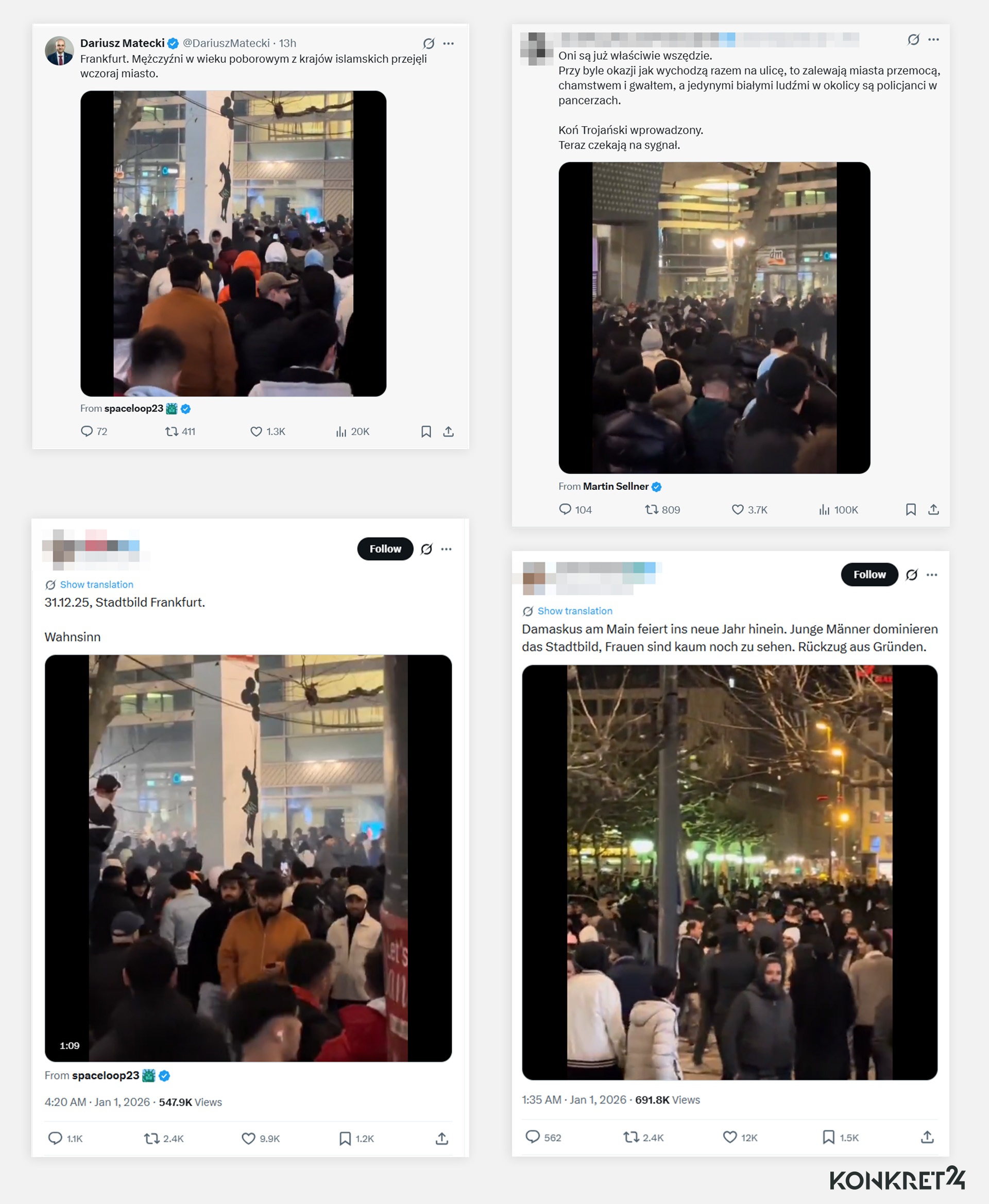Image resolution: width=989 pixels, height=1204 pixels.
Task: Expand more options on the Stadtbild Frankfurt post
Action: pyautogui.click(x=446, y=549)
